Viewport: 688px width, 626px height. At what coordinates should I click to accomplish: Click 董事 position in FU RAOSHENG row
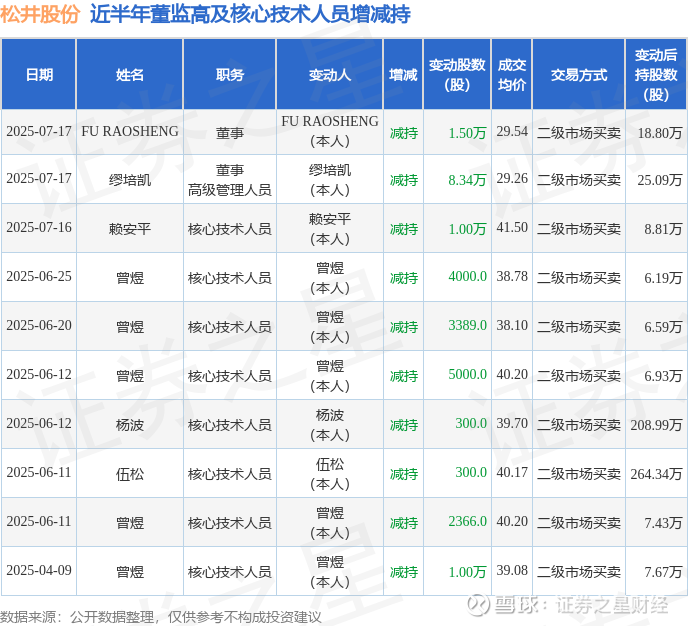pyautogui.click(x=229, y=133)
